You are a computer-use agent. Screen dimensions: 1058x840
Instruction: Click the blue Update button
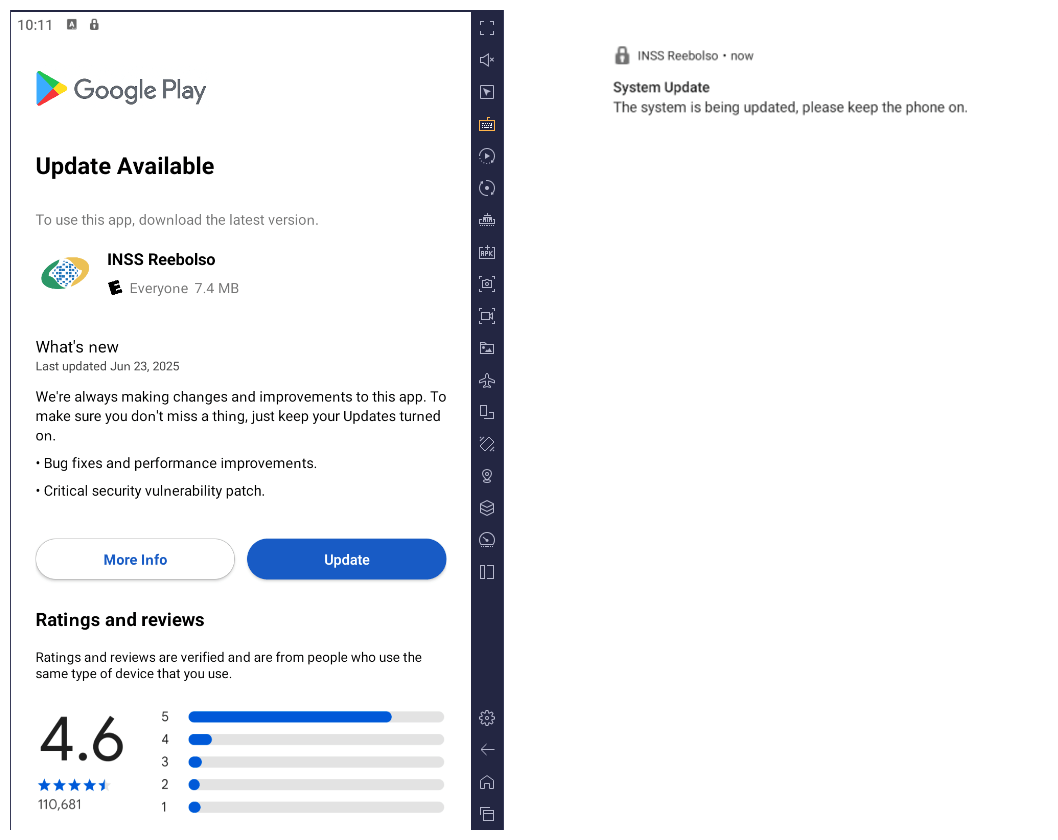coord(346,560)
